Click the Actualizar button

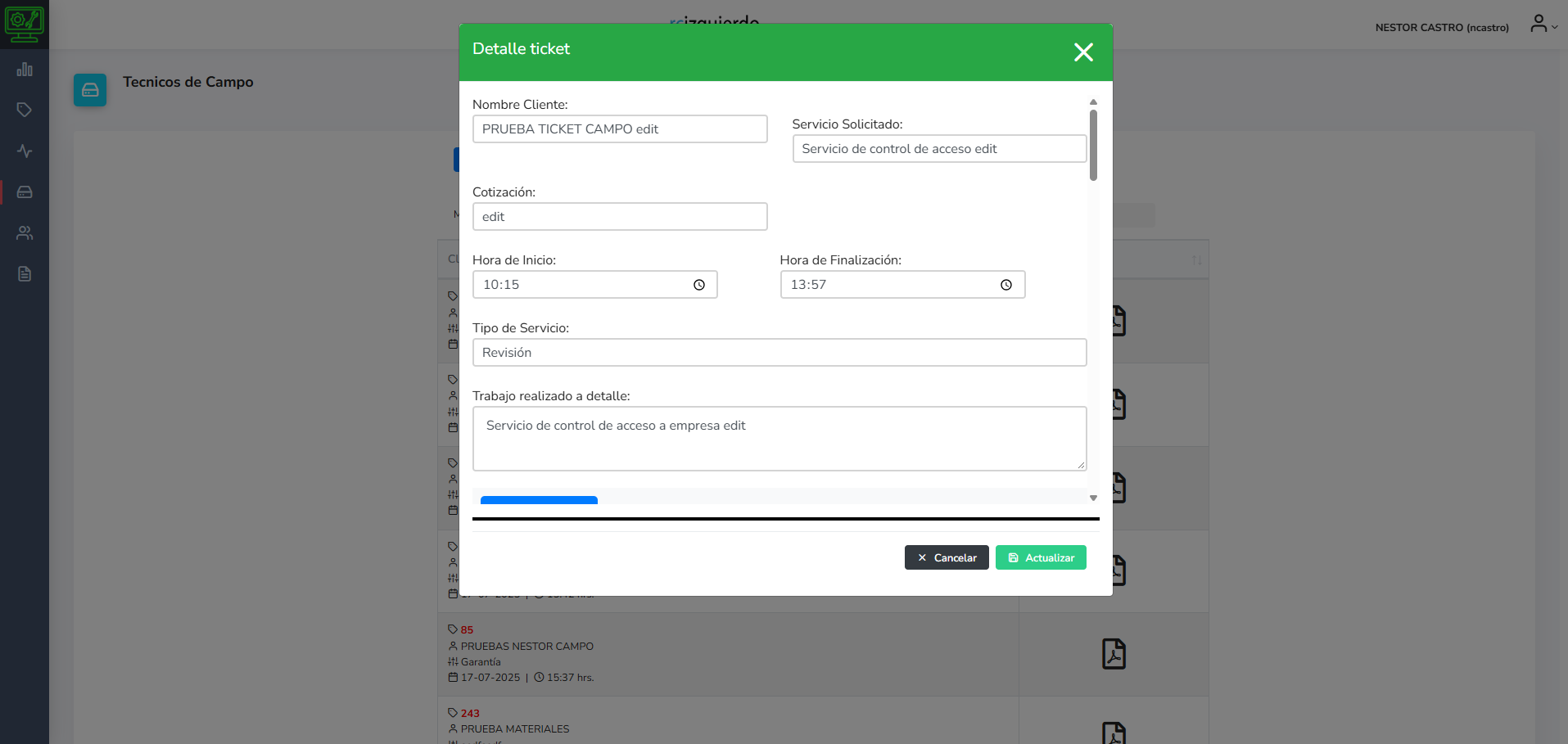(x=1041, y=557)
